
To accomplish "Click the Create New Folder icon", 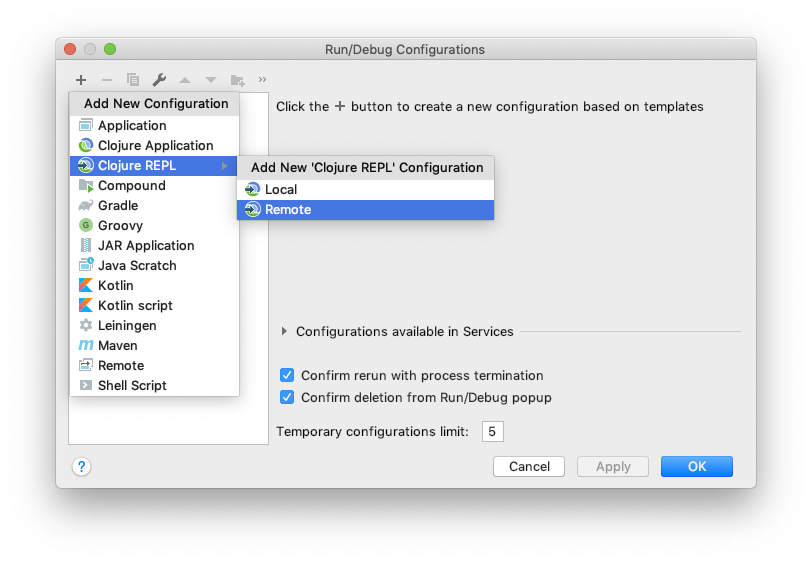I will click(238, 80).
